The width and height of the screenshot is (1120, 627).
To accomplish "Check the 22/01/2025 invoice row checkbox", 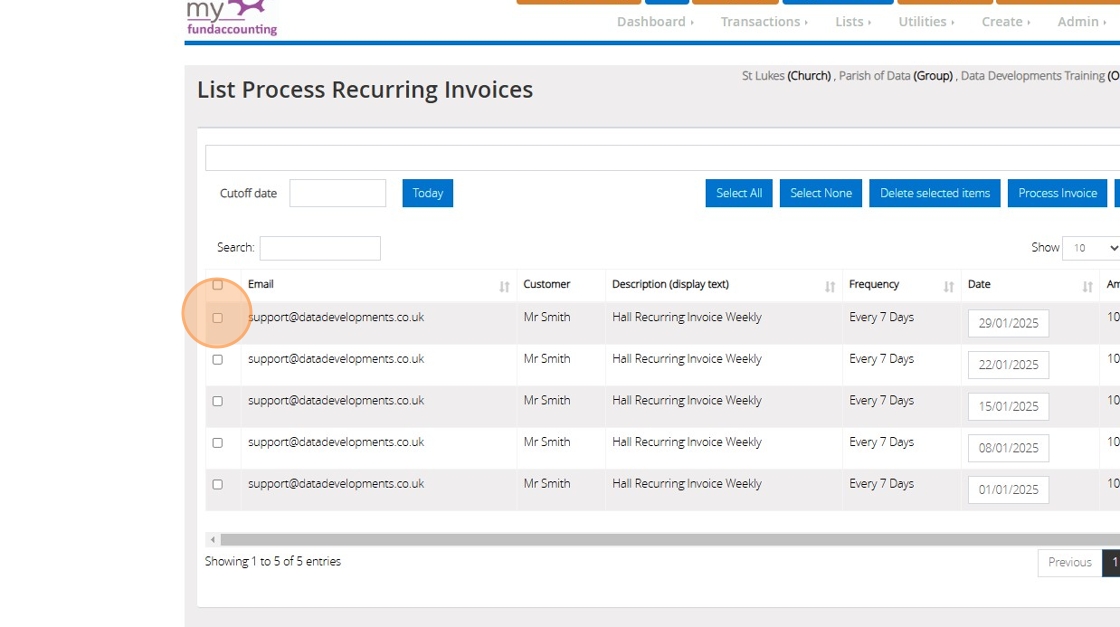I will point(217,360).
